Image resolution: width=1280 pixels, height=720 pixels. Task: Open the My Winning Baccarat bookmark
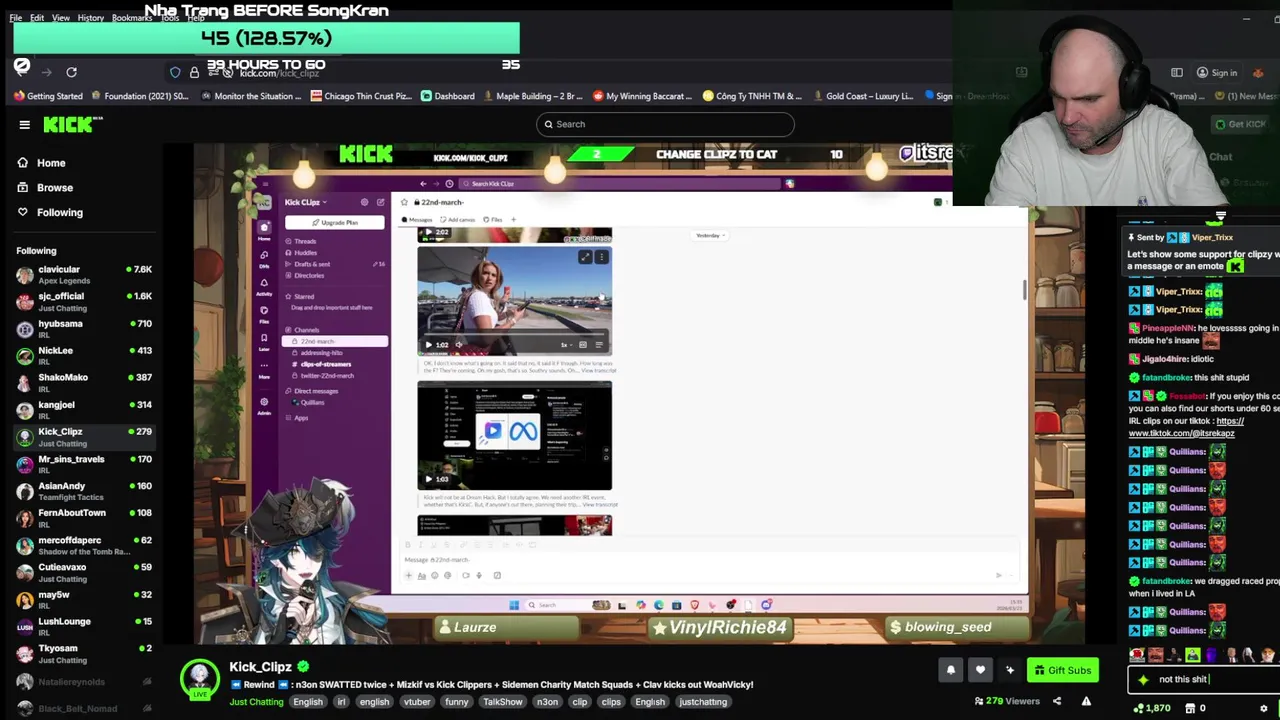point(642,96)
